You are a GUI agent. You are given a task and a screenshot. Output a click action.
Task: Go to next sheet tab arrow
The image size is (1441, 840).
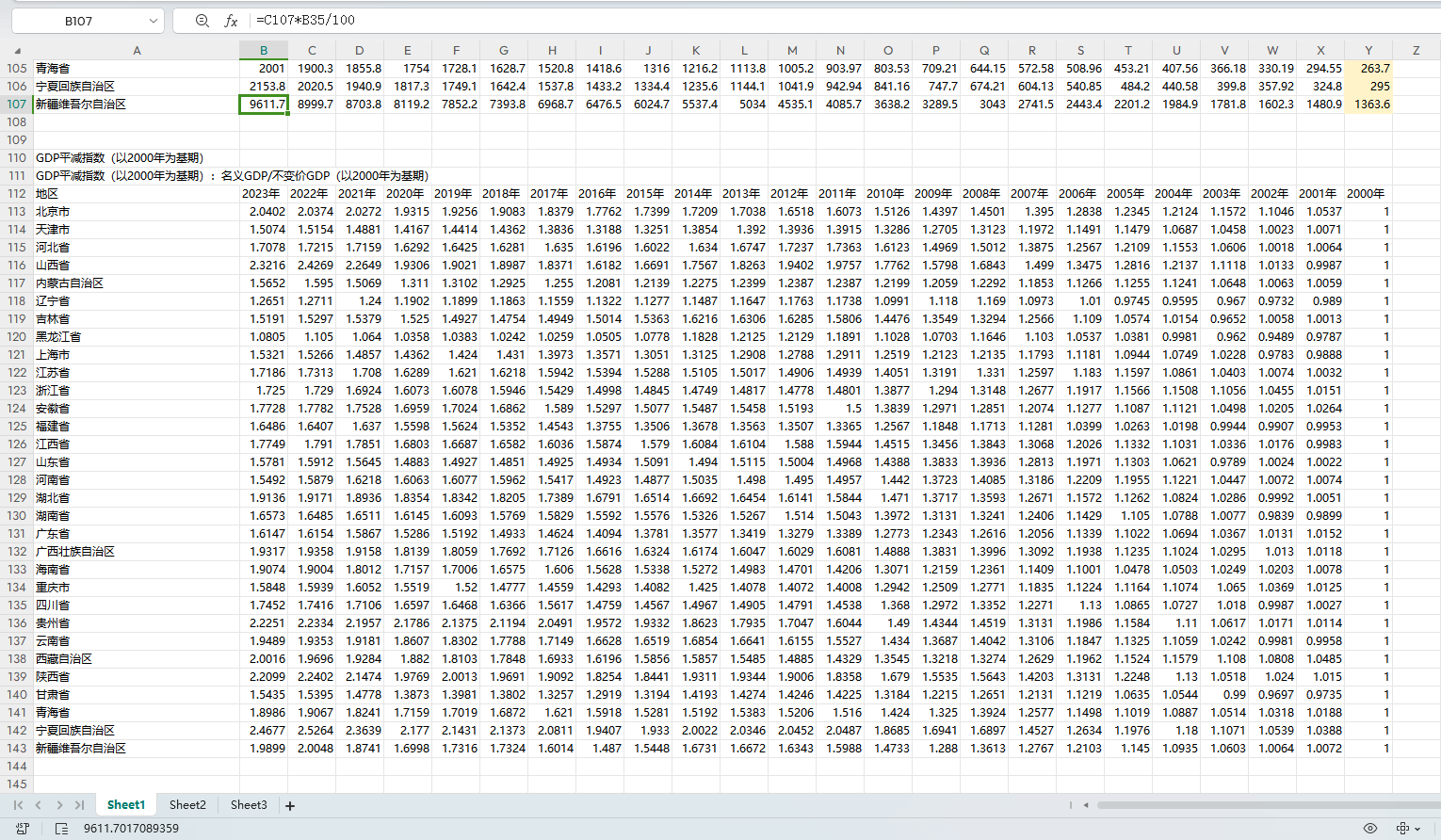tap(59, 805)
